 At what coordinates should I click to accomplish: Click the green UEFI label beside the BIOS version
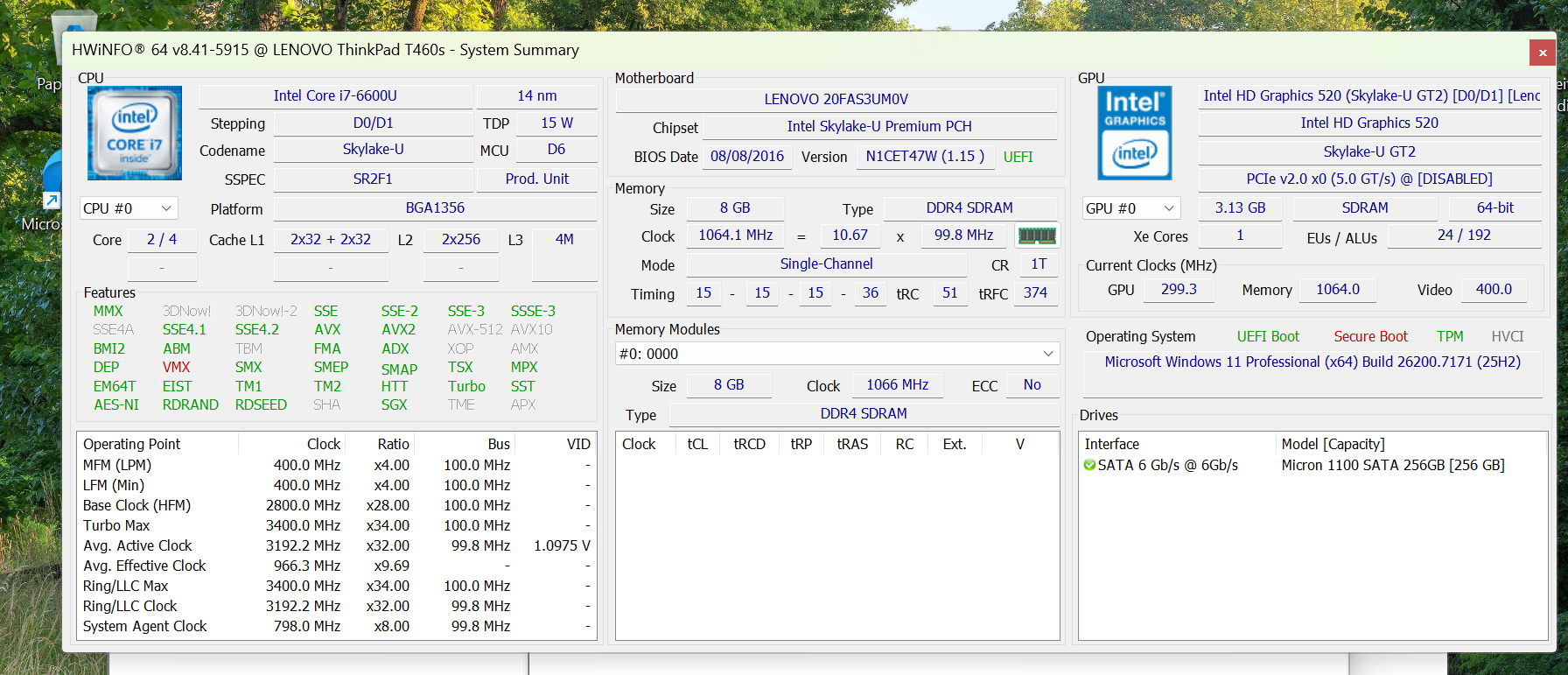click(x=1018, y=157)
